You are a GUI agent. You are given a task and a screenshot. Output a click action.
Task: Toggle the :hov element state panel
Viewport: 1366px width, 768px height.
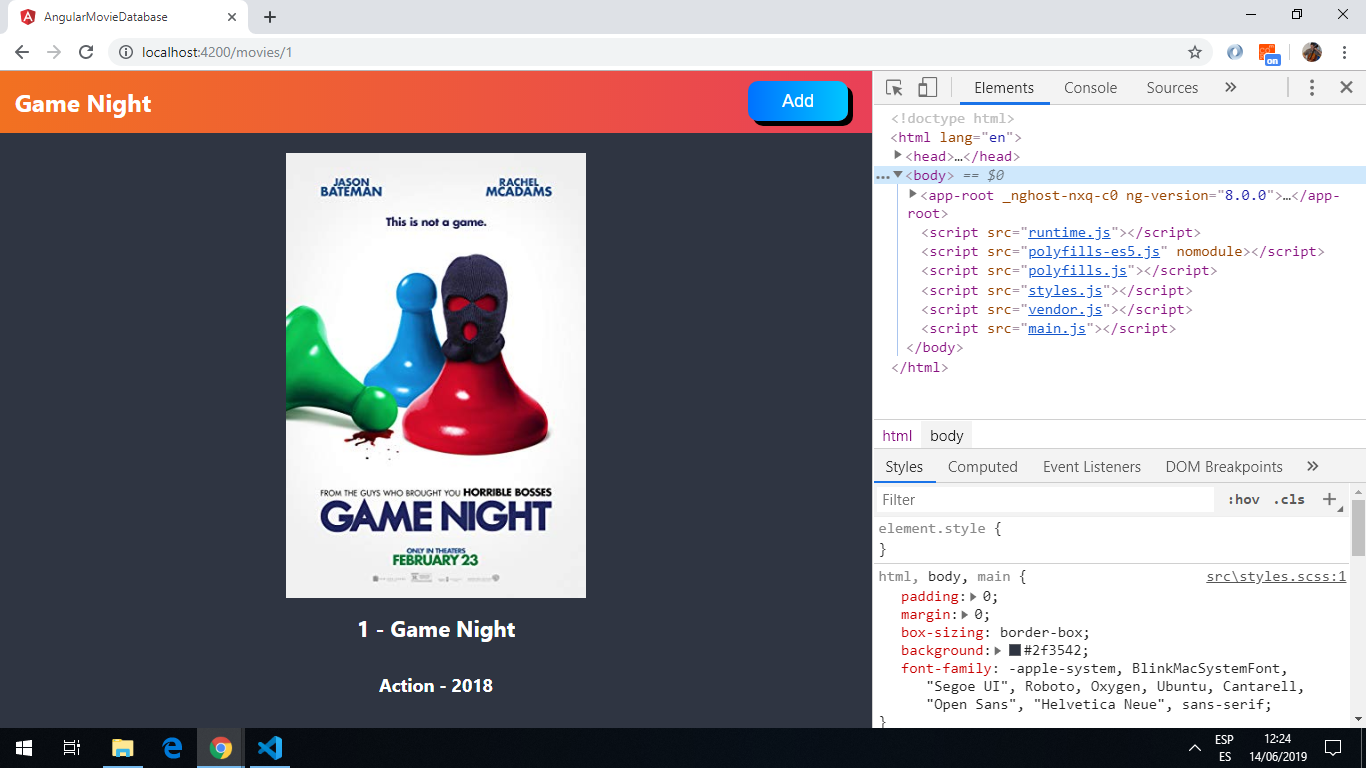1243,499
